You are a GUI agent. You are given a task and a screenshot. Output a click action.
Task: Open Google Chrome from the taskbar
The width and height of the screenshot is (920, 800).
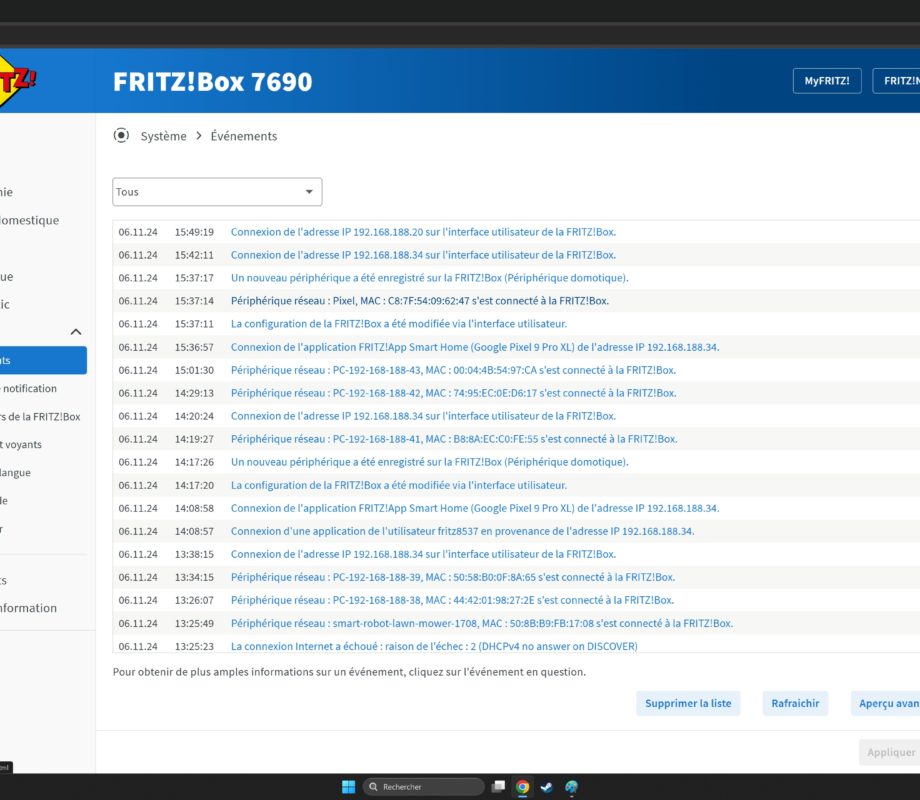tap(522, 787)
